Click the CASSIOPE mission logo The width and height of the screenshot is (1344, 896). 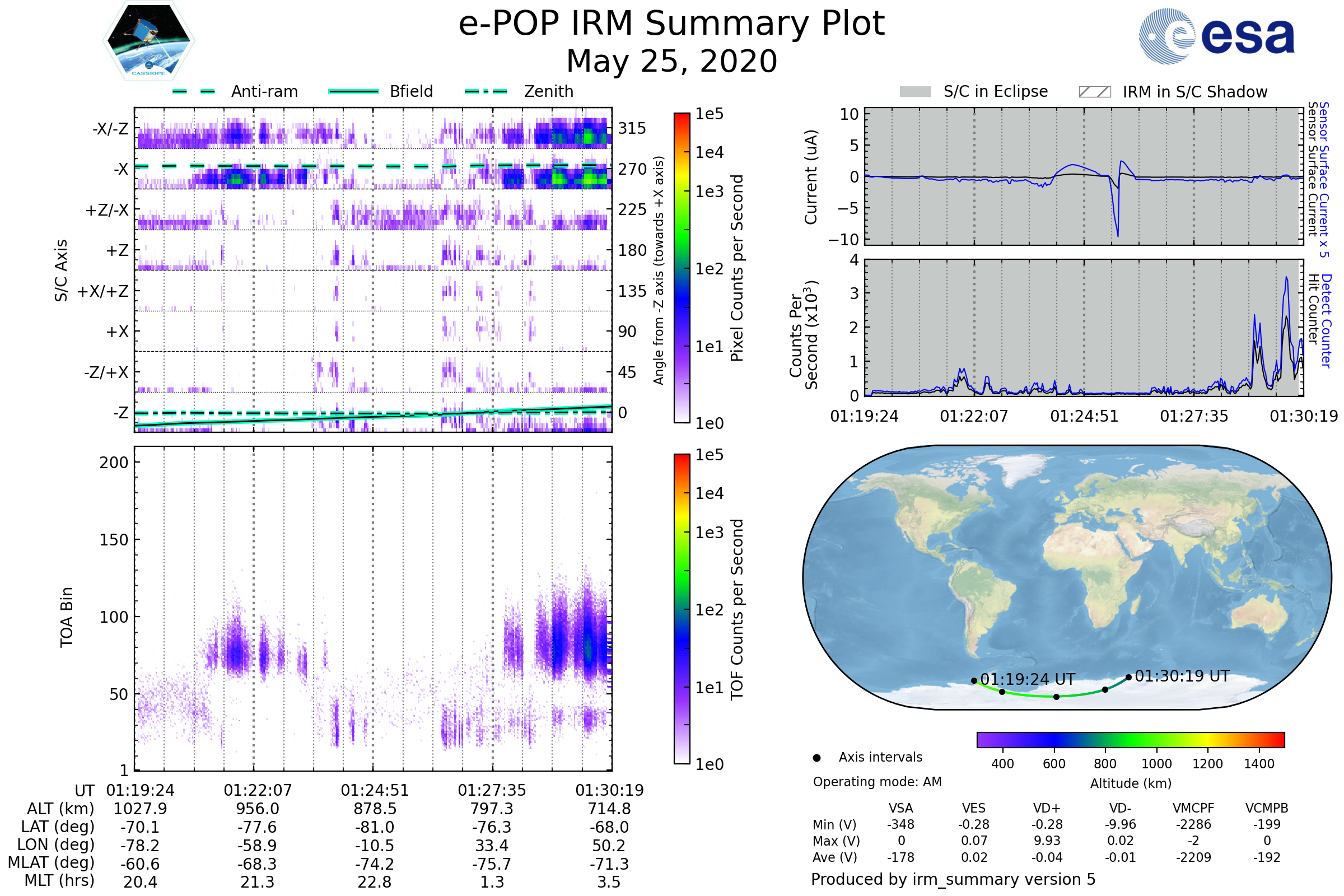(148, 40)
